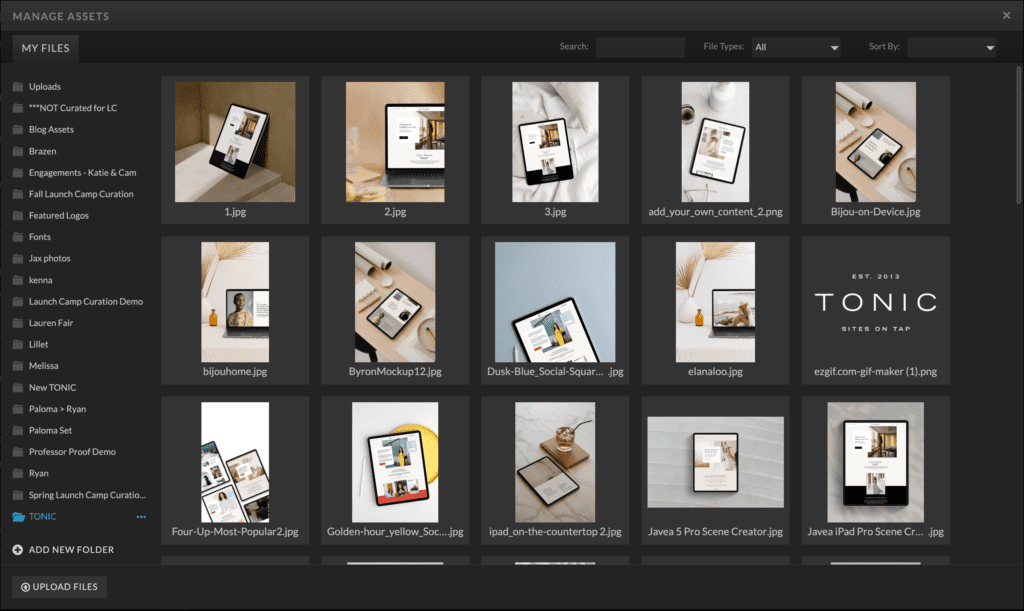Click the plus icon for Add New Folder
This screenshot has height=611, width=1024.
pyautogui.click(x=18, y=550)
